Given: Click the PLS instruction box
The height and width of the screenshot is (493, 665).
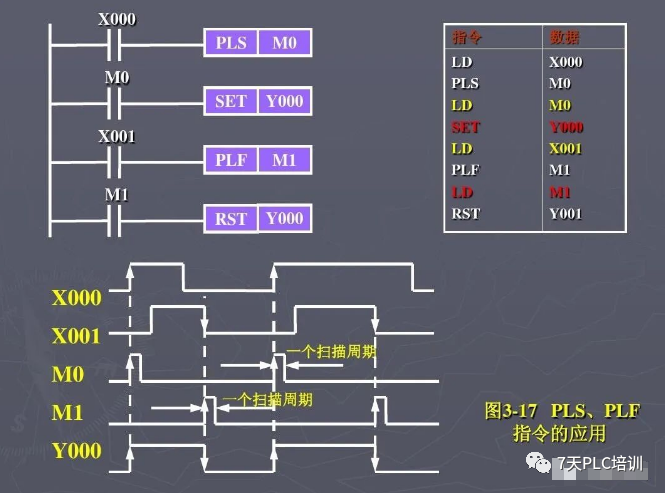Looking at the screenshot, I should click(x=231, y=43).
